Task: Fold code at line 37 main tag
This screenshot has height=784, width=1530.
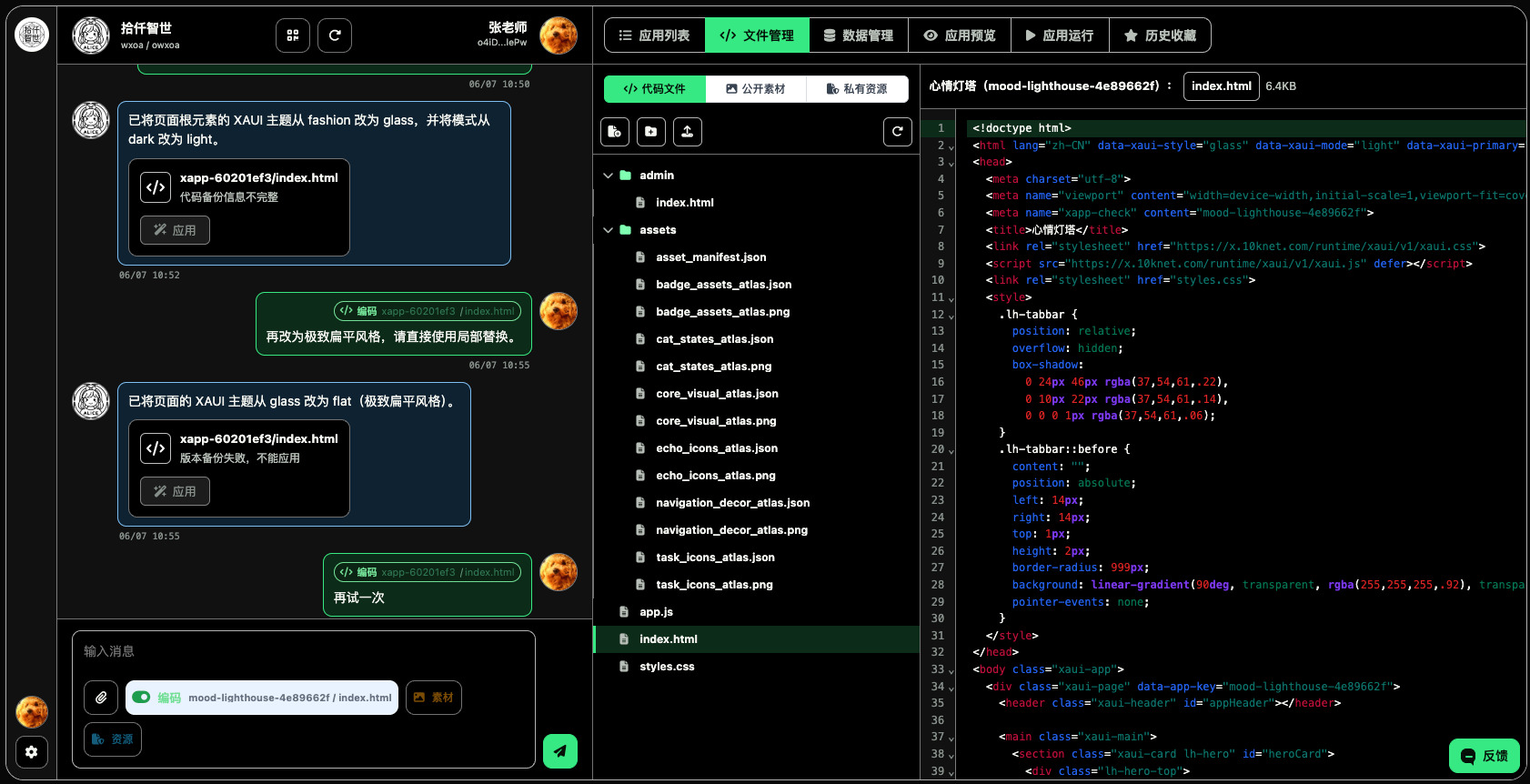Action: click(x=951, y=738)
